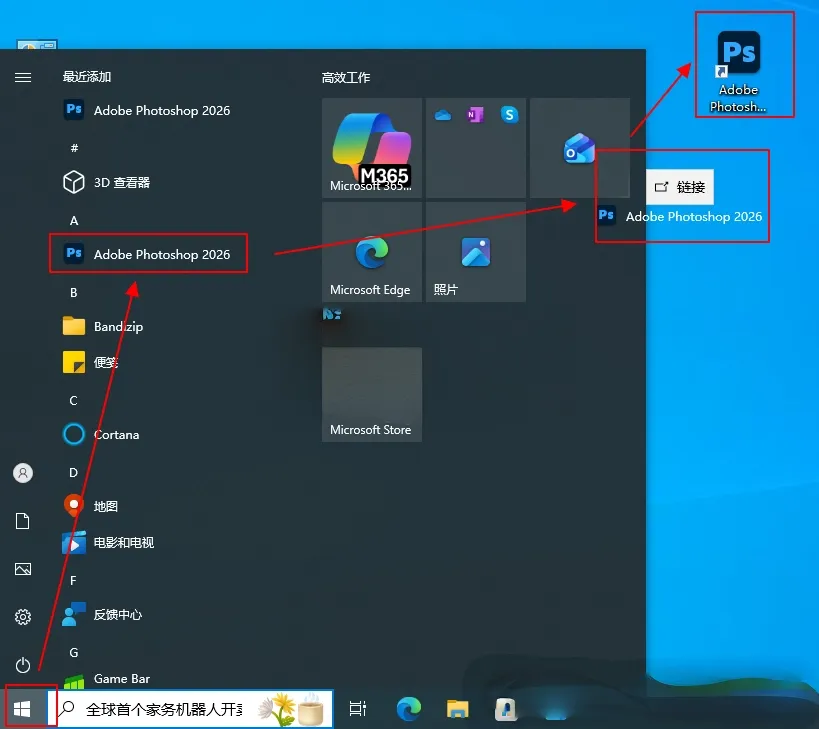819x729 pixels.
Task: Open File Explorer from the taskbar
Action: 458,709
